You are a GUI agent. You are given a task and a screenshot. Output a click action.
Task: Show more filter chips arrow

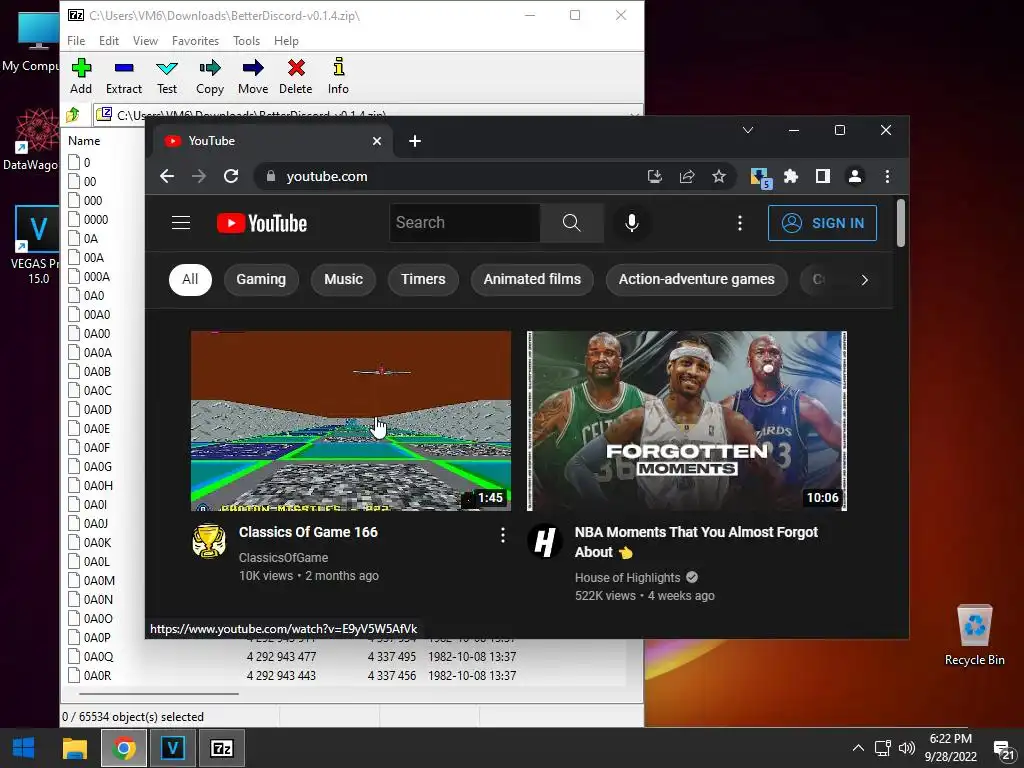tap(865, 280)
